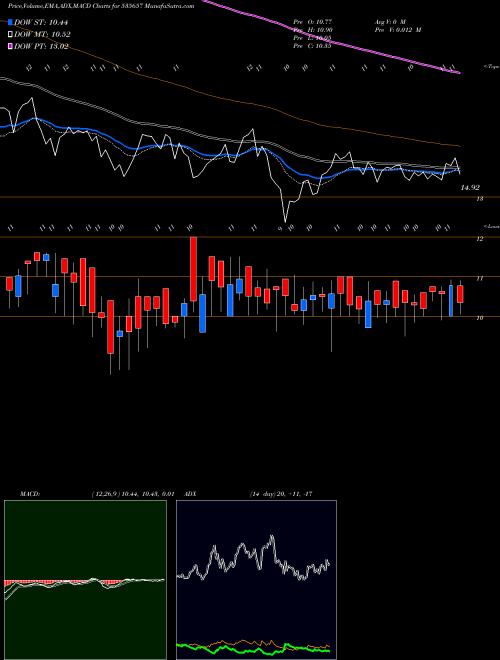Click the ADX panel title label
This screenshot has height=660, width=500.
[190, 494]
